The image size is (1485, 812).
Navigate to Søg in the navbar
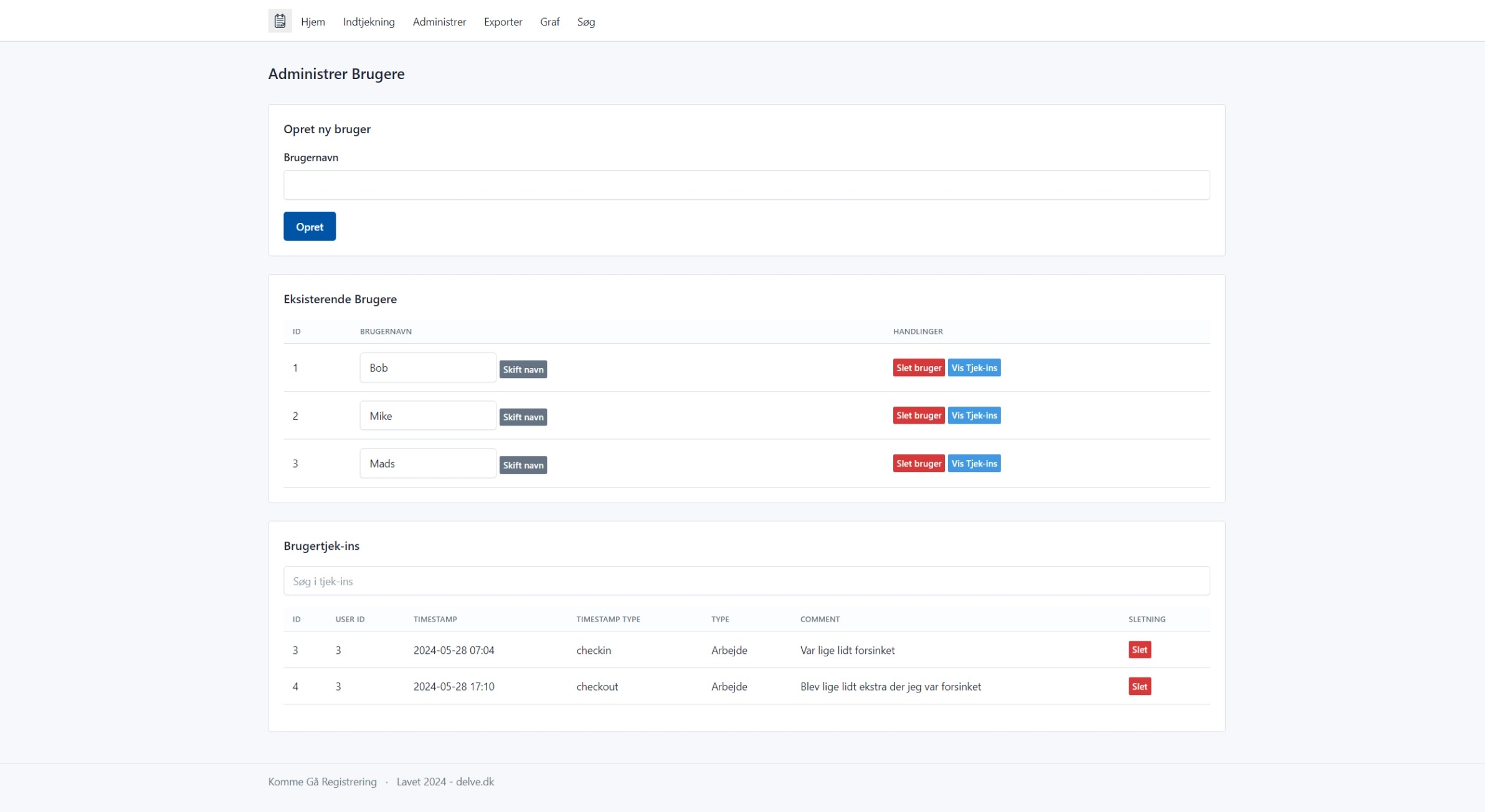coord(586,22)
